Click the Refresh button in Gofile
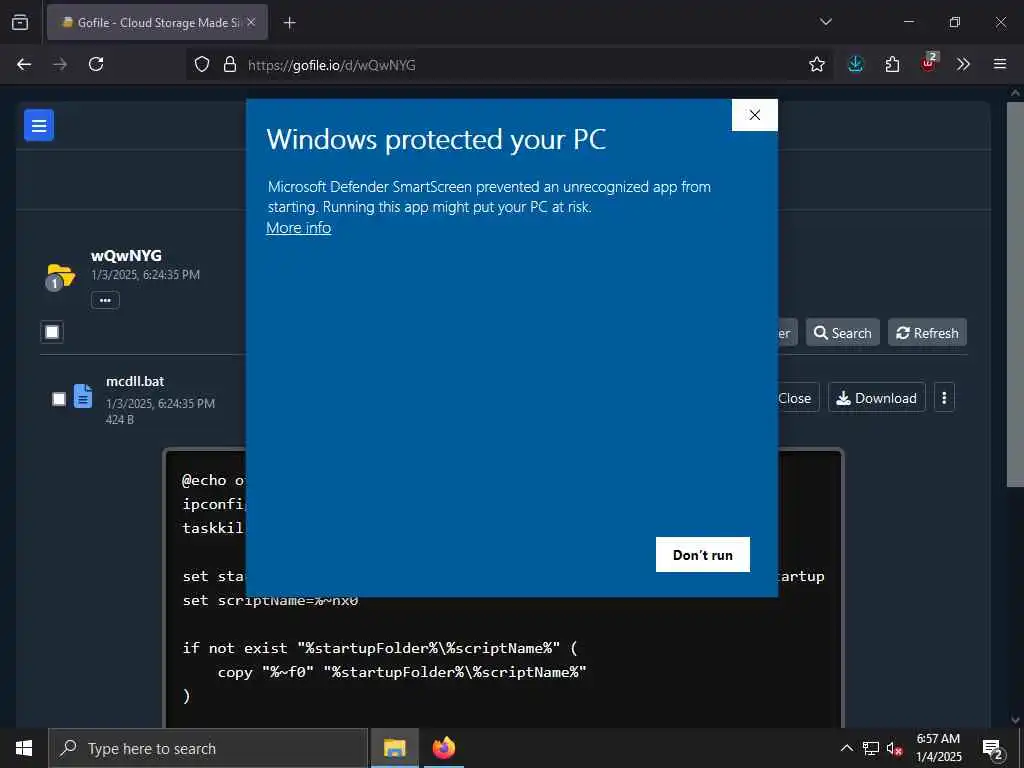The width and height of the screenshot is (1024, 768). pos(927,333)
